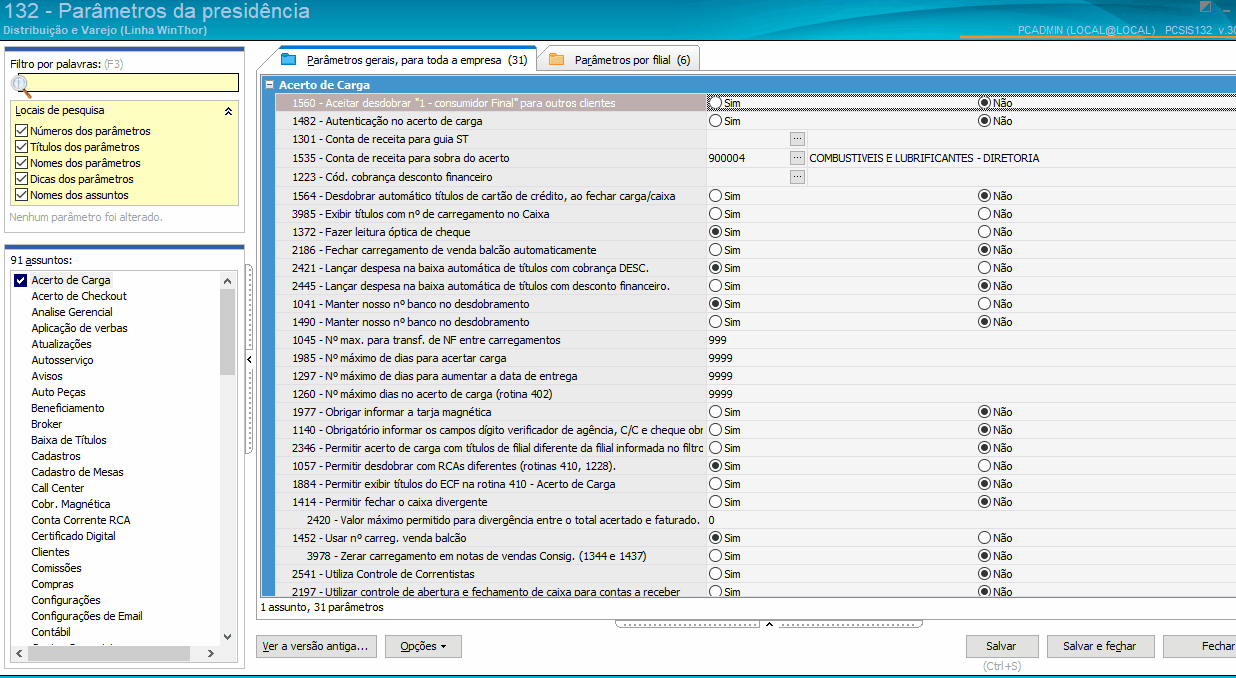Select Sim for 3985 Exibir títulos com nº de carregamento

[x=715, y=214]
